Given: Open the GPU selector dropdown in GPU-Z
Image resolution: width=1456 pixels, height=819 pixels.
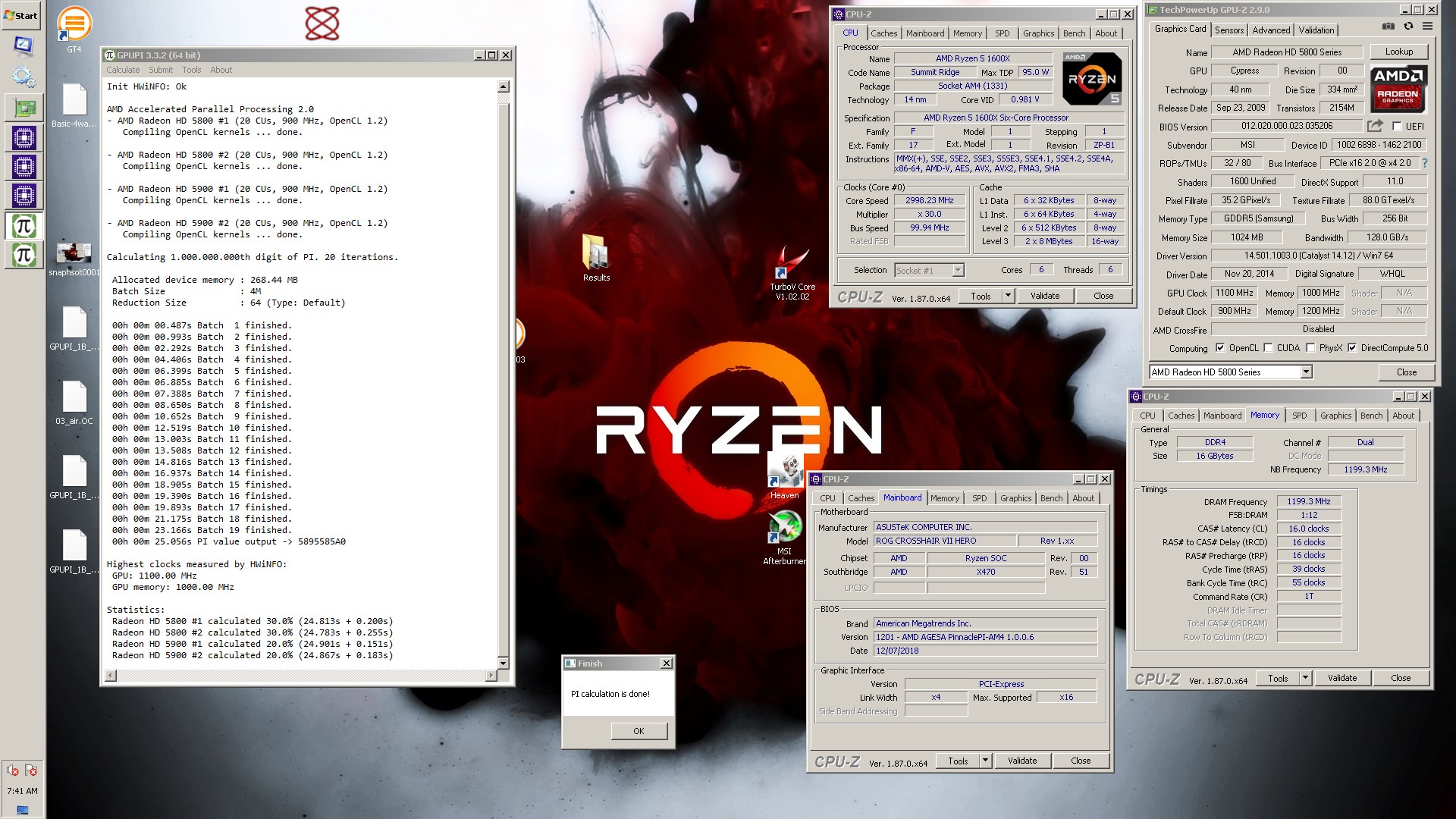Looking at the screenshot, I should coord(1306,372).
